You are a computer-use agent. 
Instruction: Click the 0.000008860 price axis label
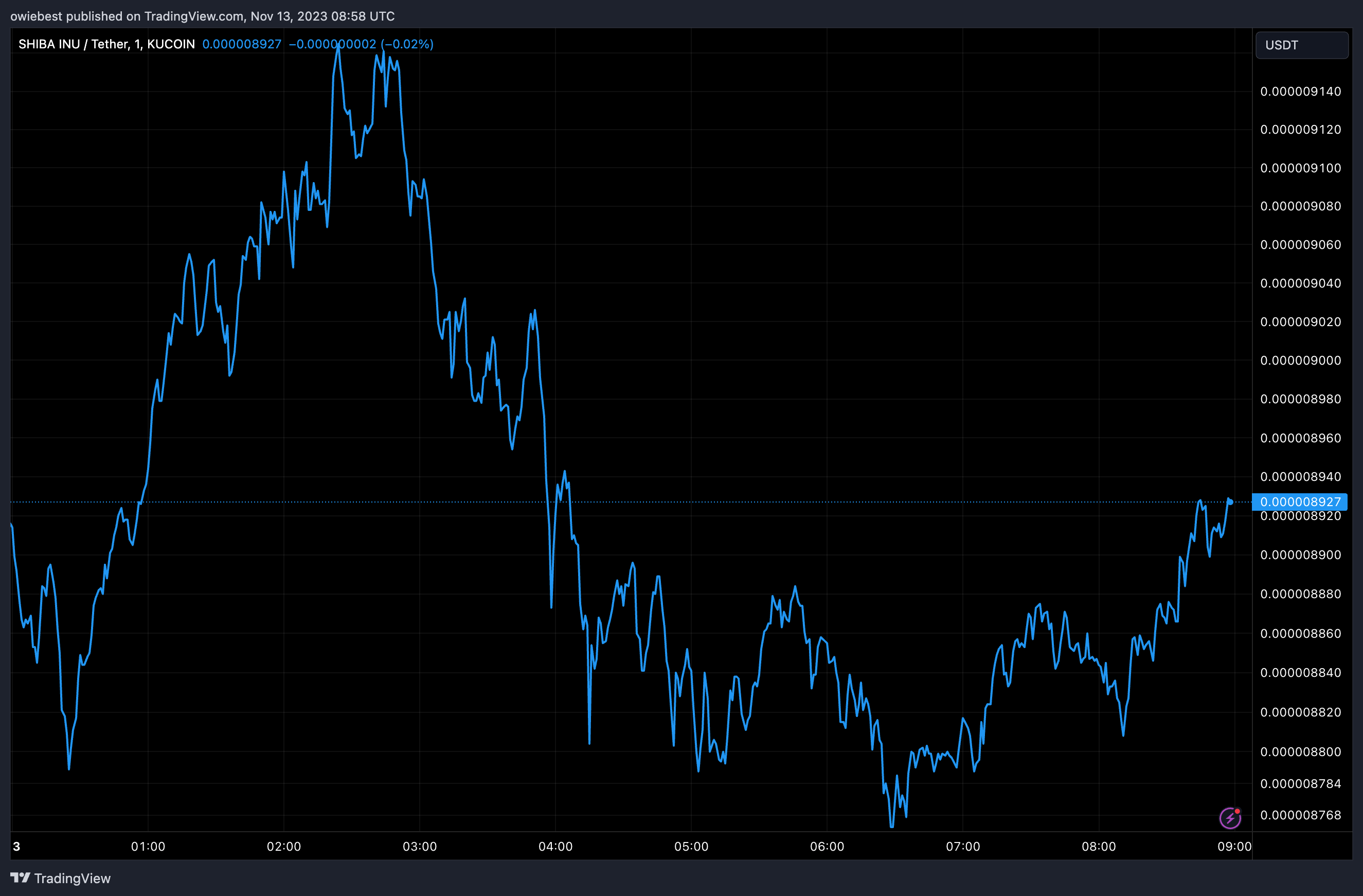[1300, 633]
